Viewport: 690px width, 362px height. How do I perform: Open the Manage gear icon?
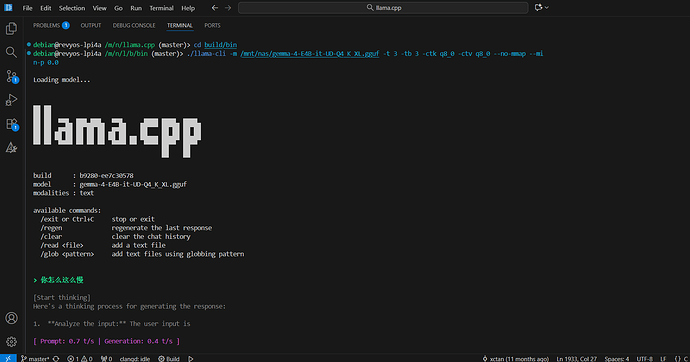(x=11, y=341)
